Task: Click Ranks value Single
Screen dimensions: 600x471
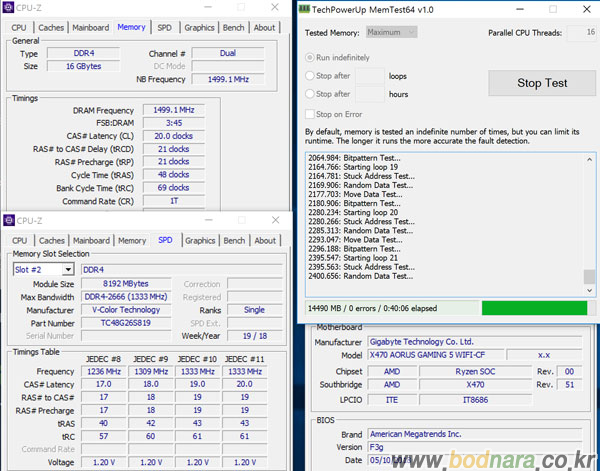Action: pos(255,310)
